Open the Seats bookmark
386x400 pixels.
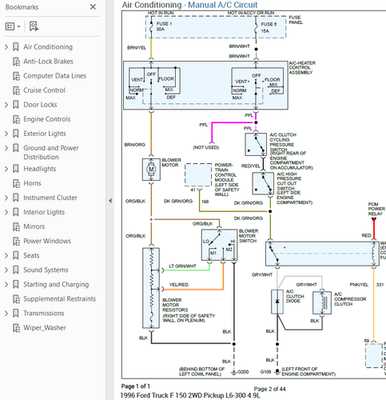[x=31, y=256]
